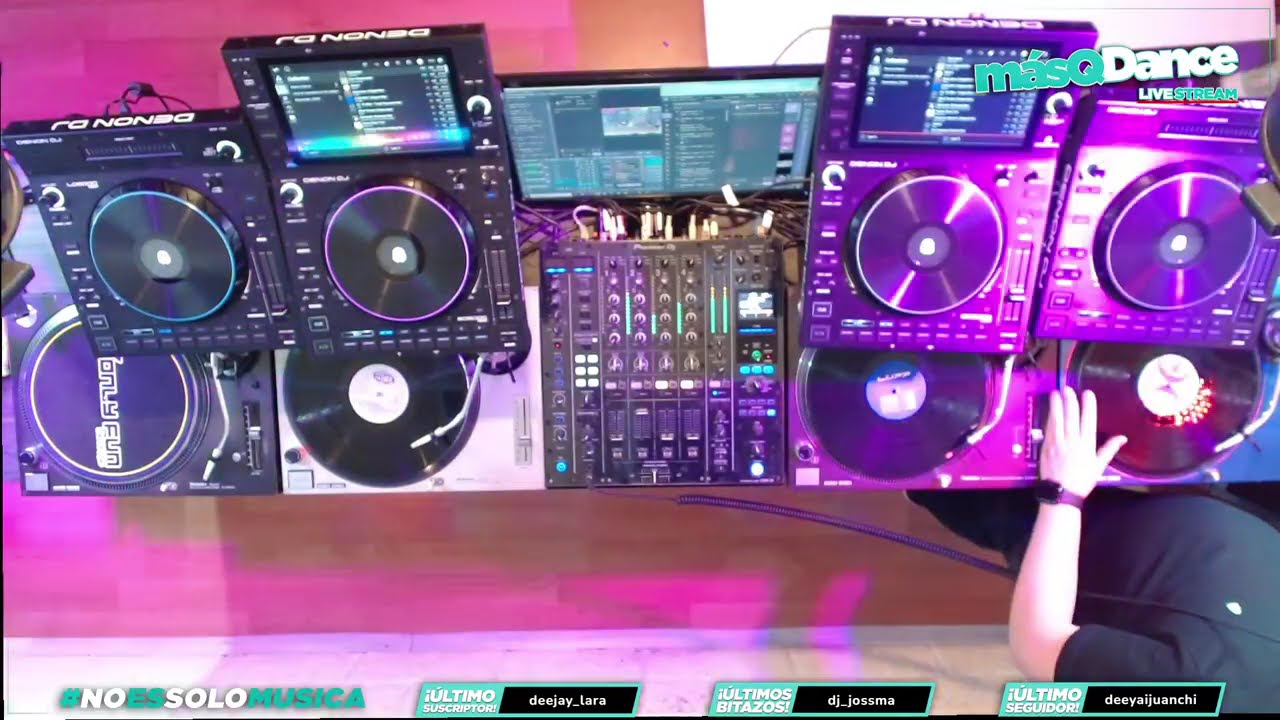Tap the blue-ringed jog wheel on far-left Denon player
The image size is (1280, 720).
click(x=164, y=257)
